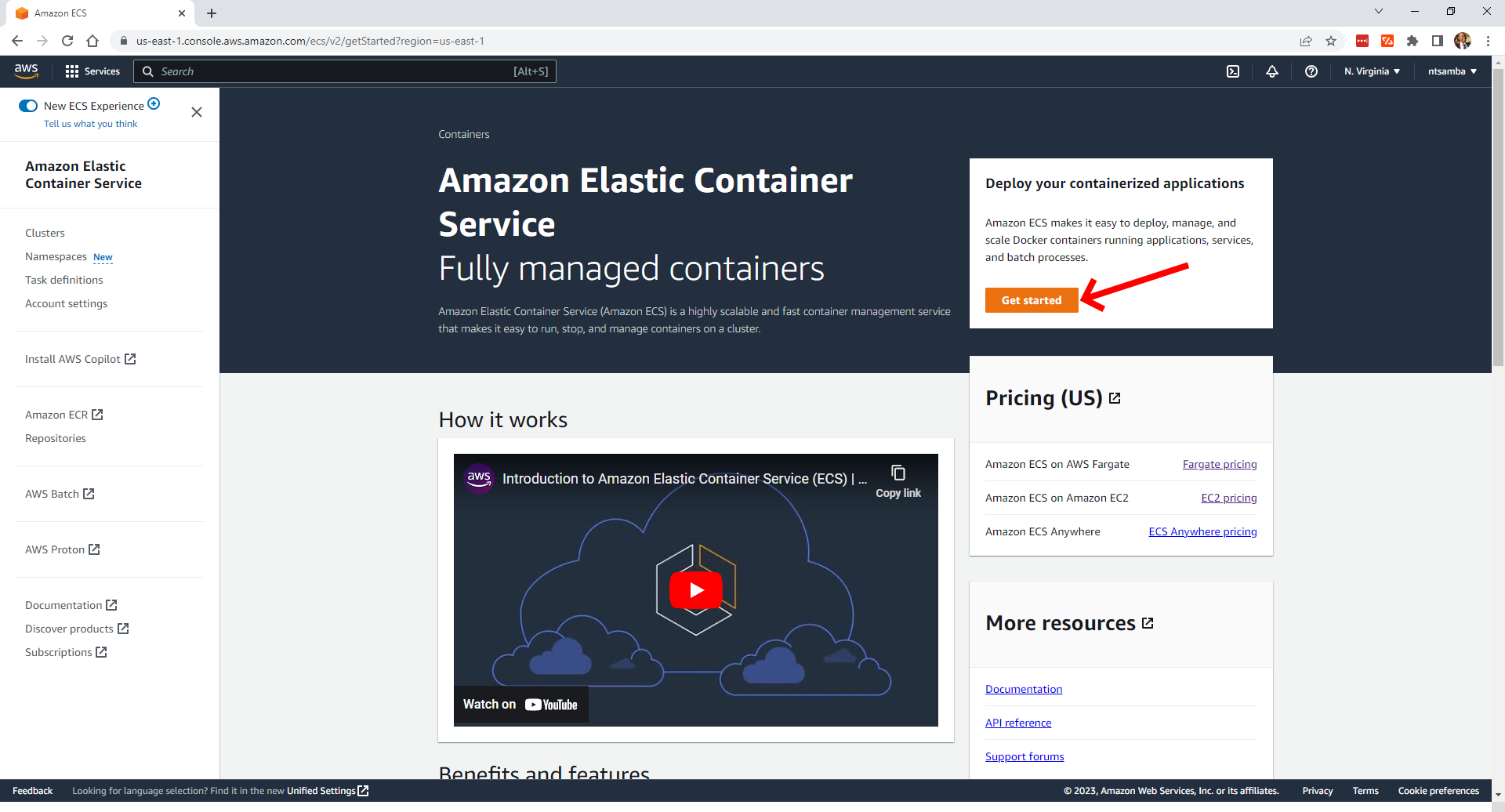This screenshot has width=1505, height=812.
Task: Open the ntsamba account dropdown
Action: click(x=1452, y=71)
